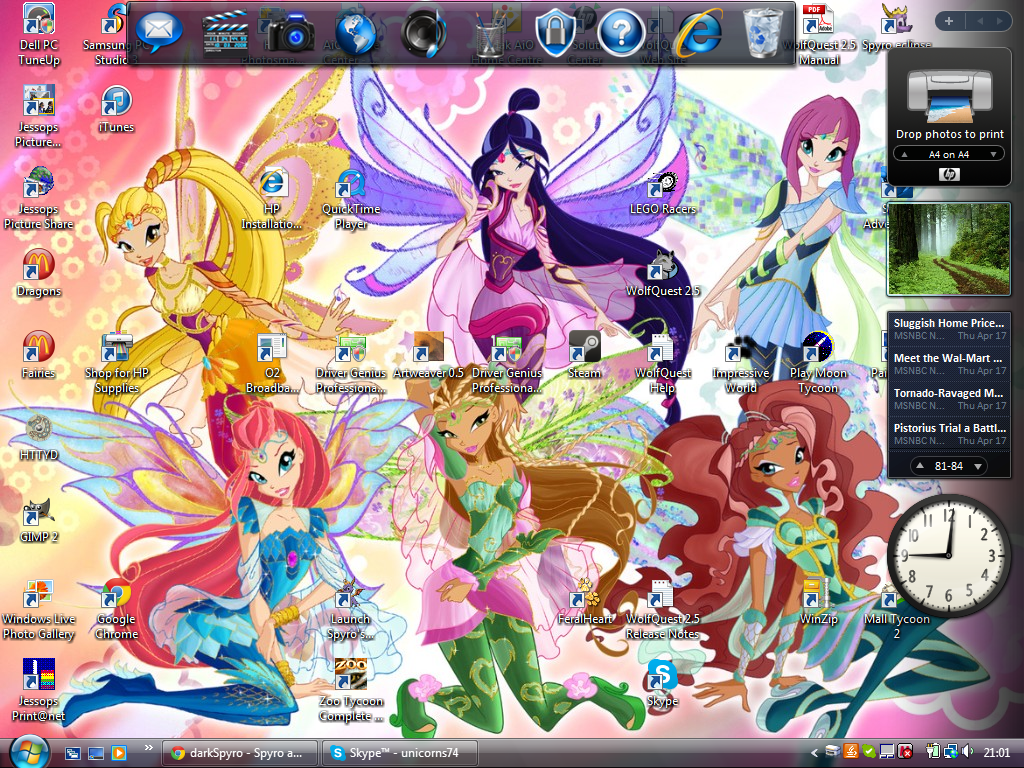Show previous headlines with the 81-84 up arrow
This screenshot has height=768, width=1024.
pyautogui.click(x=920, y=466)
